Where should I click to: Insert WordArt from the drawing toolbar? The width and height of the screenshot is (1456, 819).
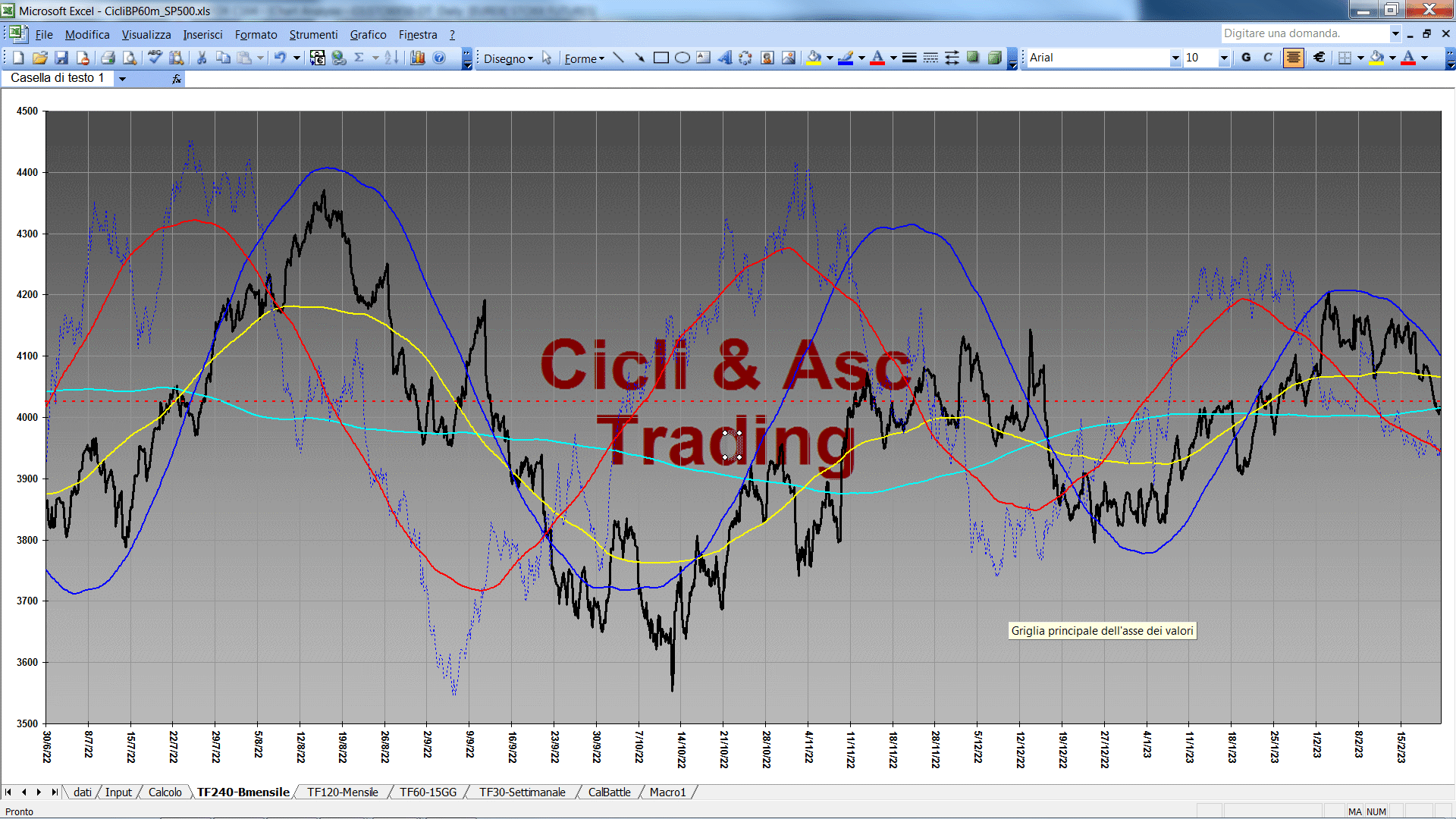click(725, 58)
